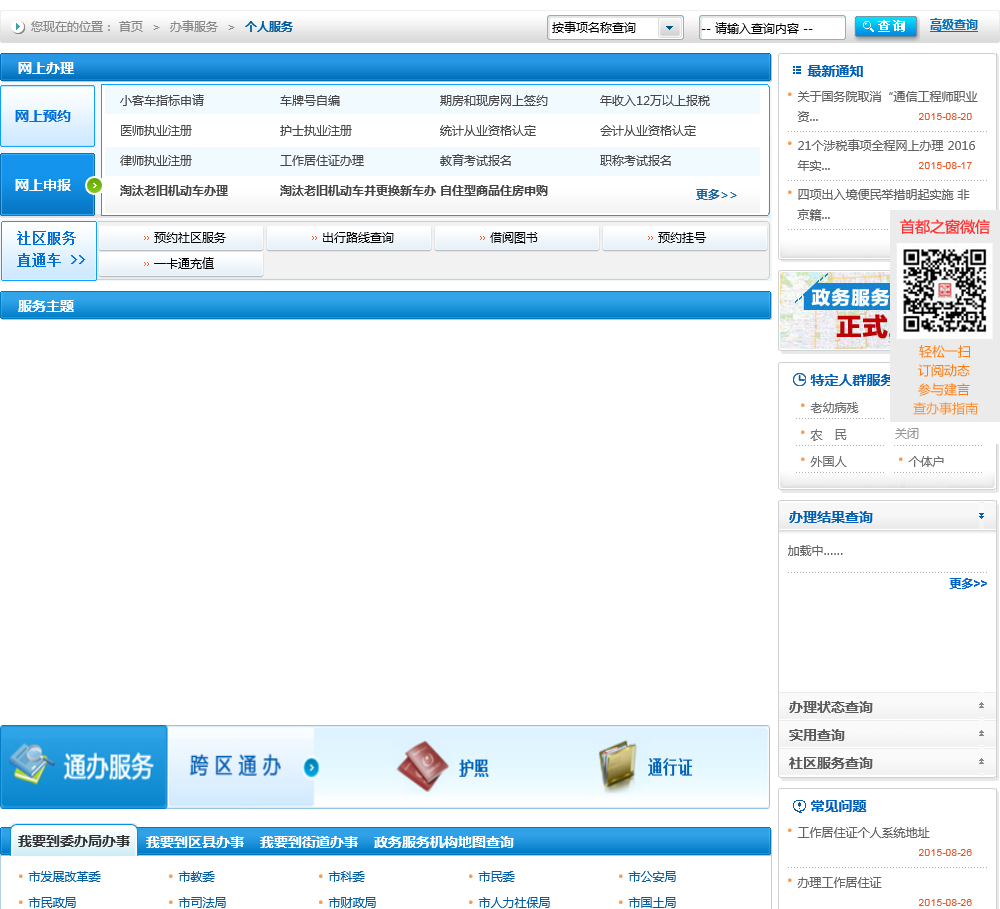Close the WeChat QR popup via 关闭
1000x909 pixels.
[906, 434]
